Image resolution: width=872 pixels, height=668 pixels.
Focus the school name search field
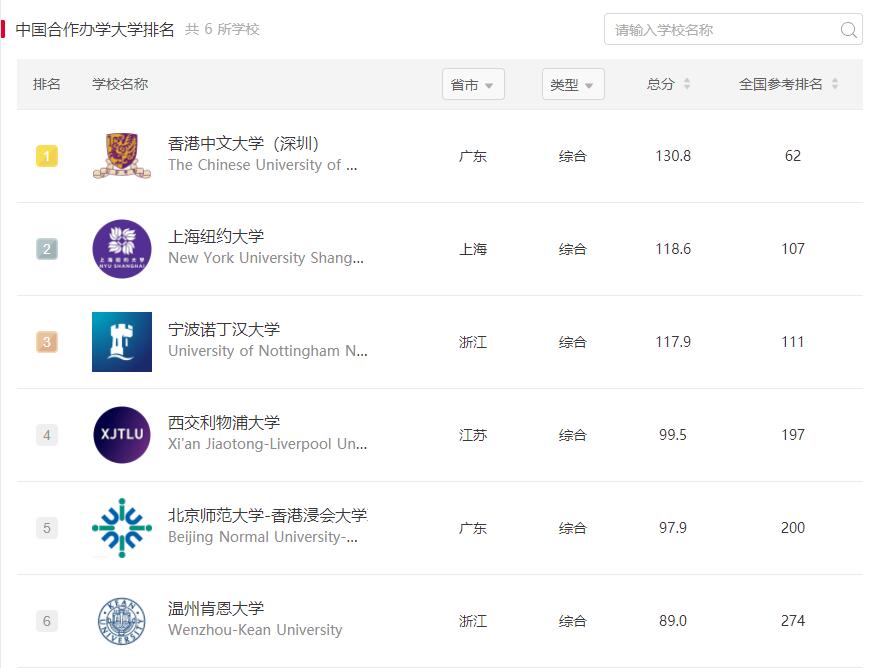[733, 29]
